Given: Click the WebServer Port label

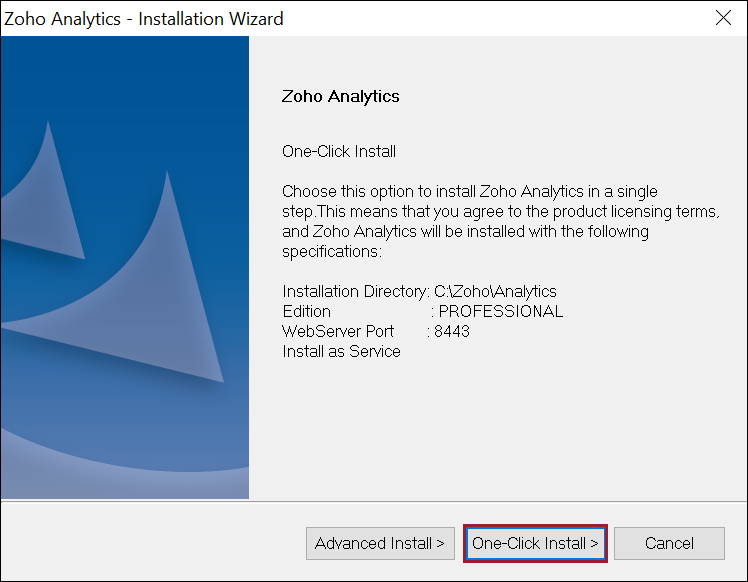Looking at the screenshot, I should (x=338, y=331).
